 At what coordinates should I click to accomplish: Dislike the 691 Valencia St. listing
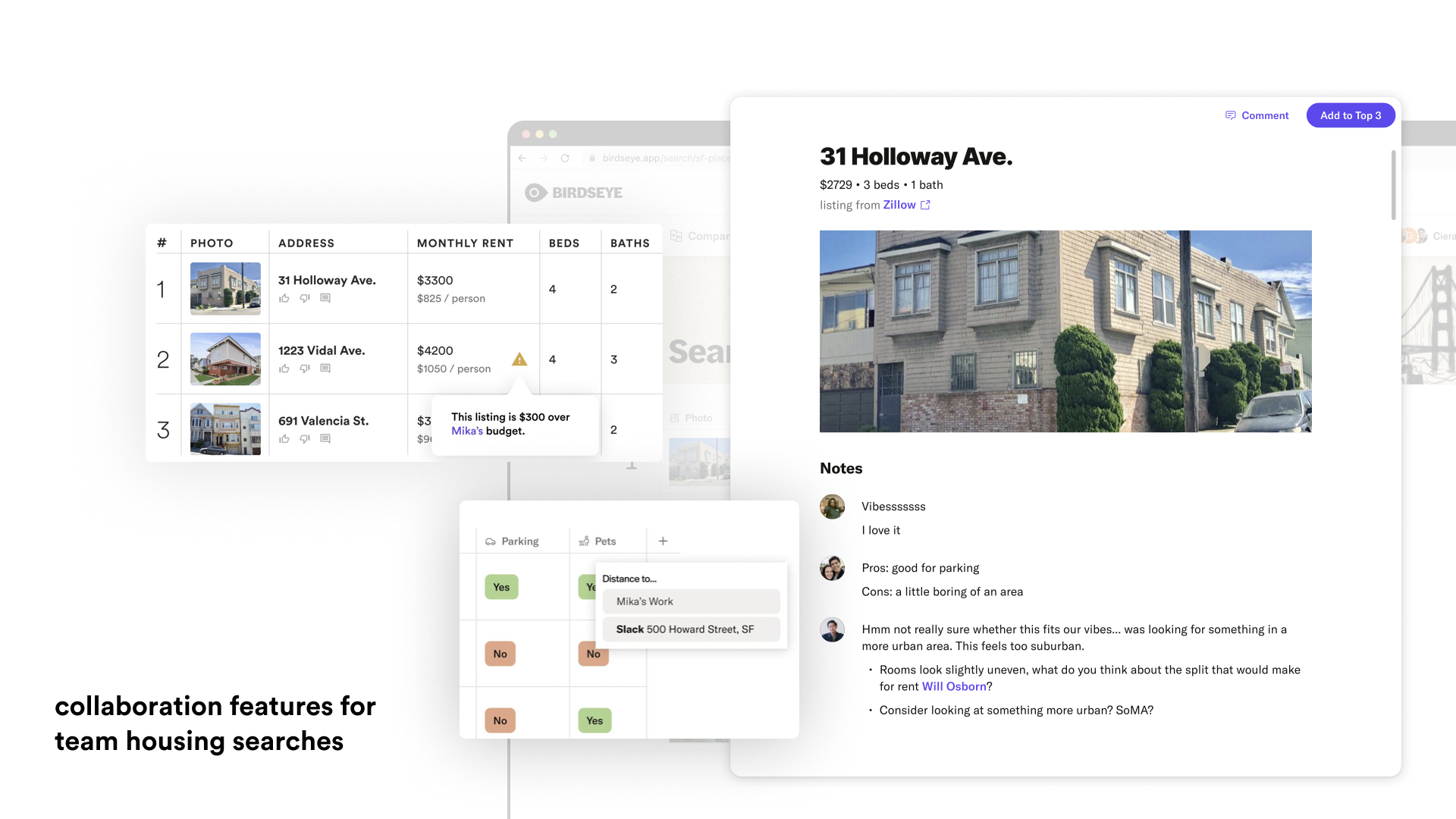coord(305,439)
